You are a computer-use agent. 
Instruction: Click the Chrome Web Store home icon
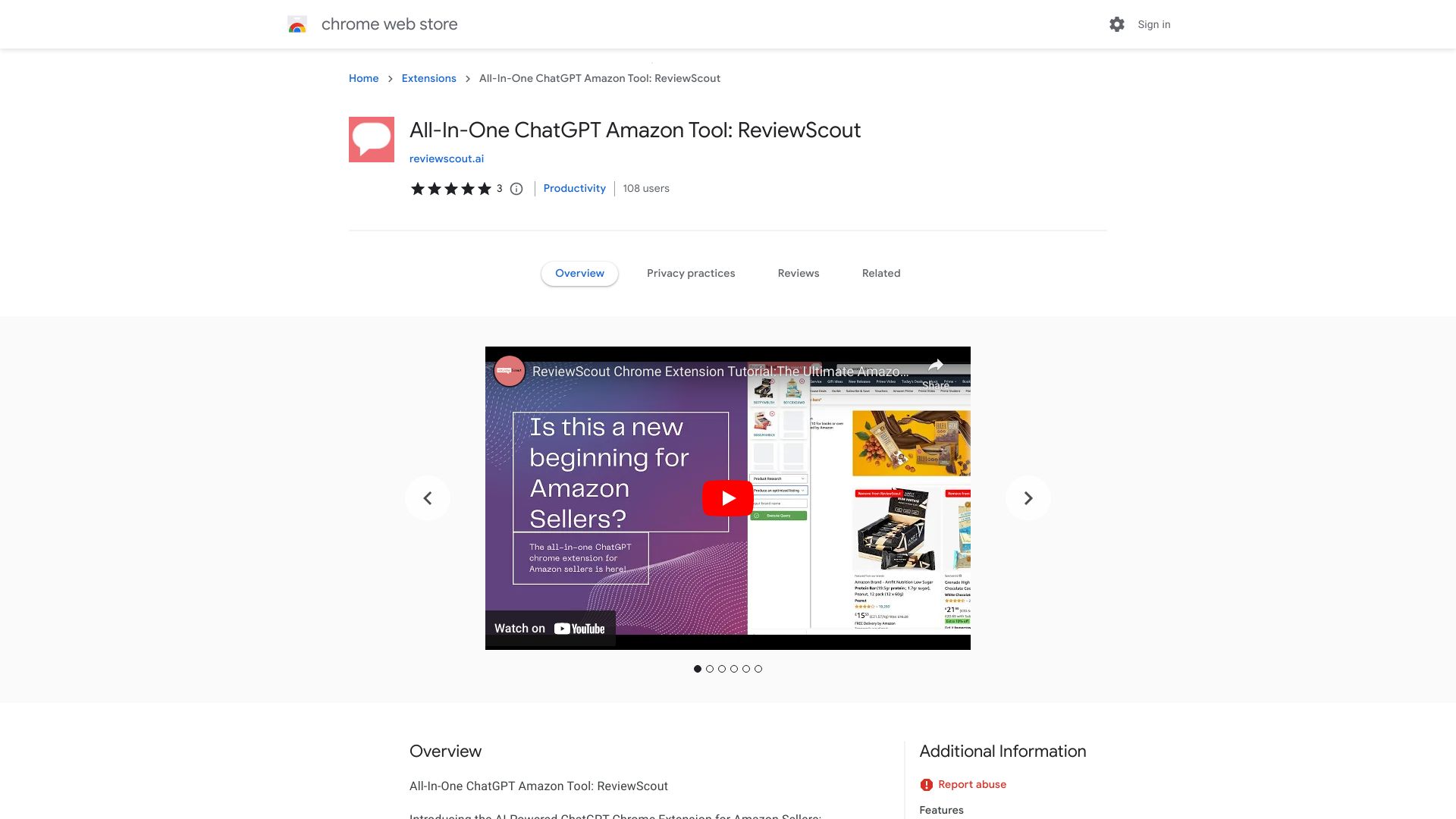tap(296, 24)
